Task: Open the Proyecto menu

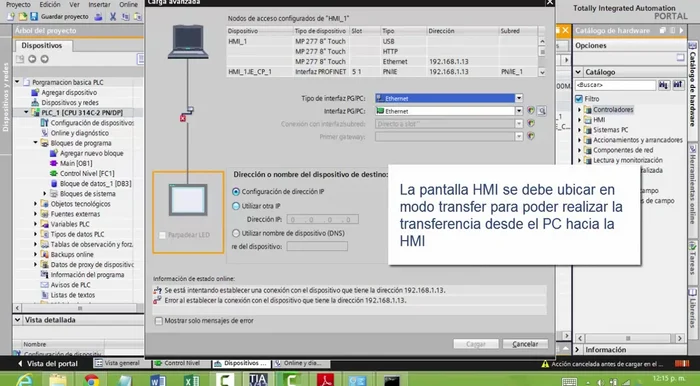Action: pyautogui.click(x=18, y=4)
